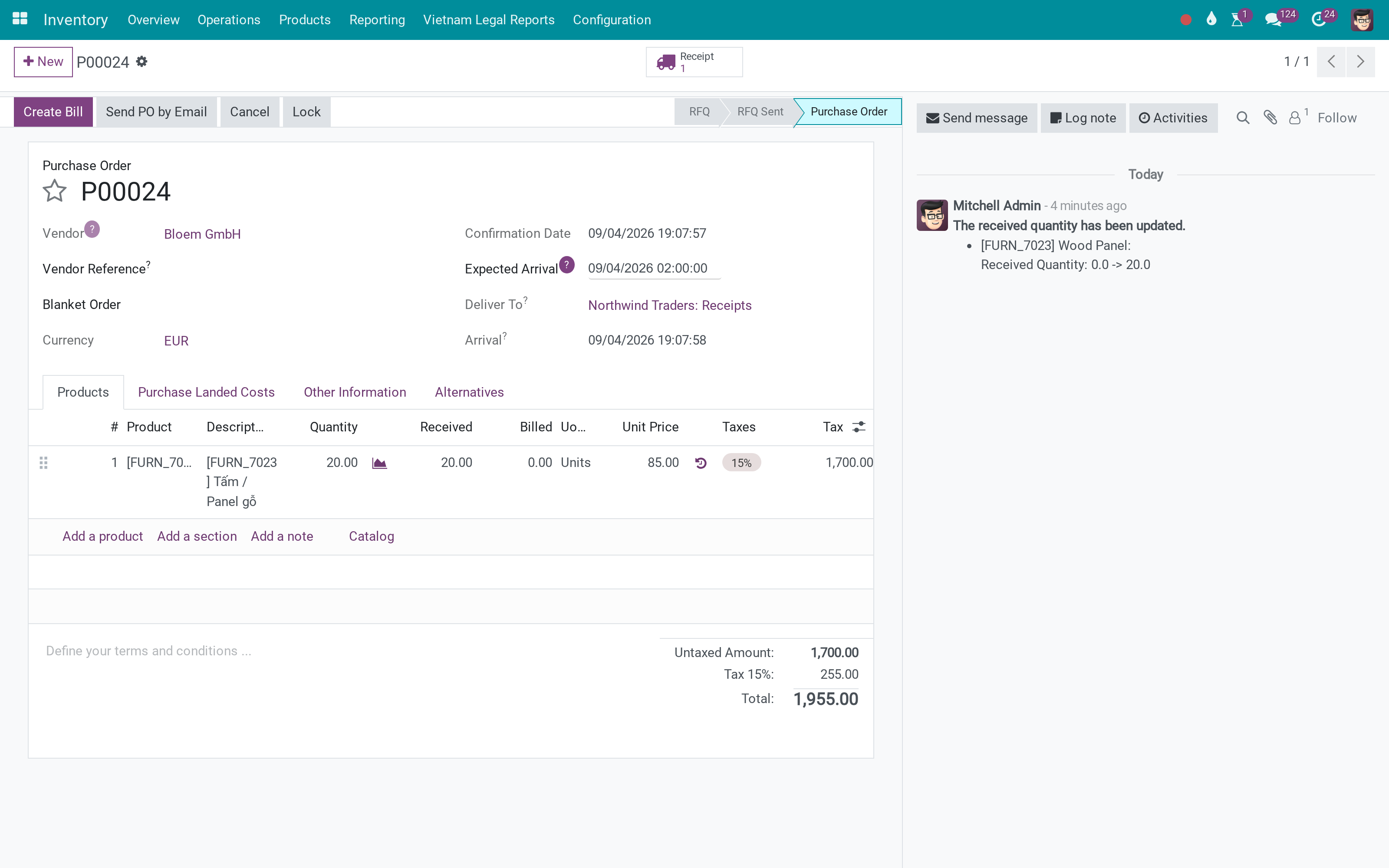Edit the Expected Arrival date field
This screenshot has width=1389, height=868.
654,268
